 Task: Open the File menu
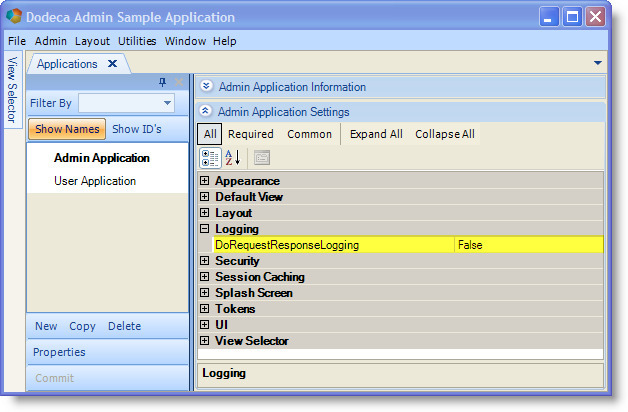point(17,41)
